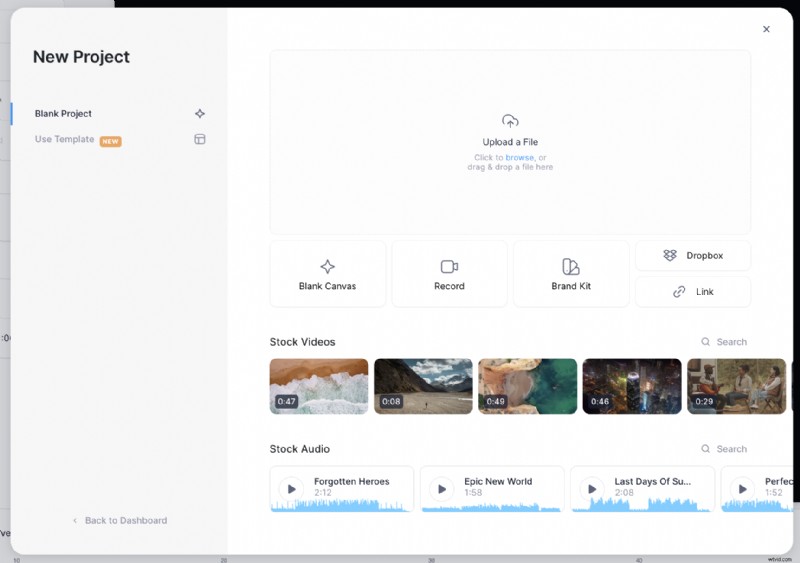
Task: Select the people talking 0:29 stock video
Action: (x=737, y=386)
